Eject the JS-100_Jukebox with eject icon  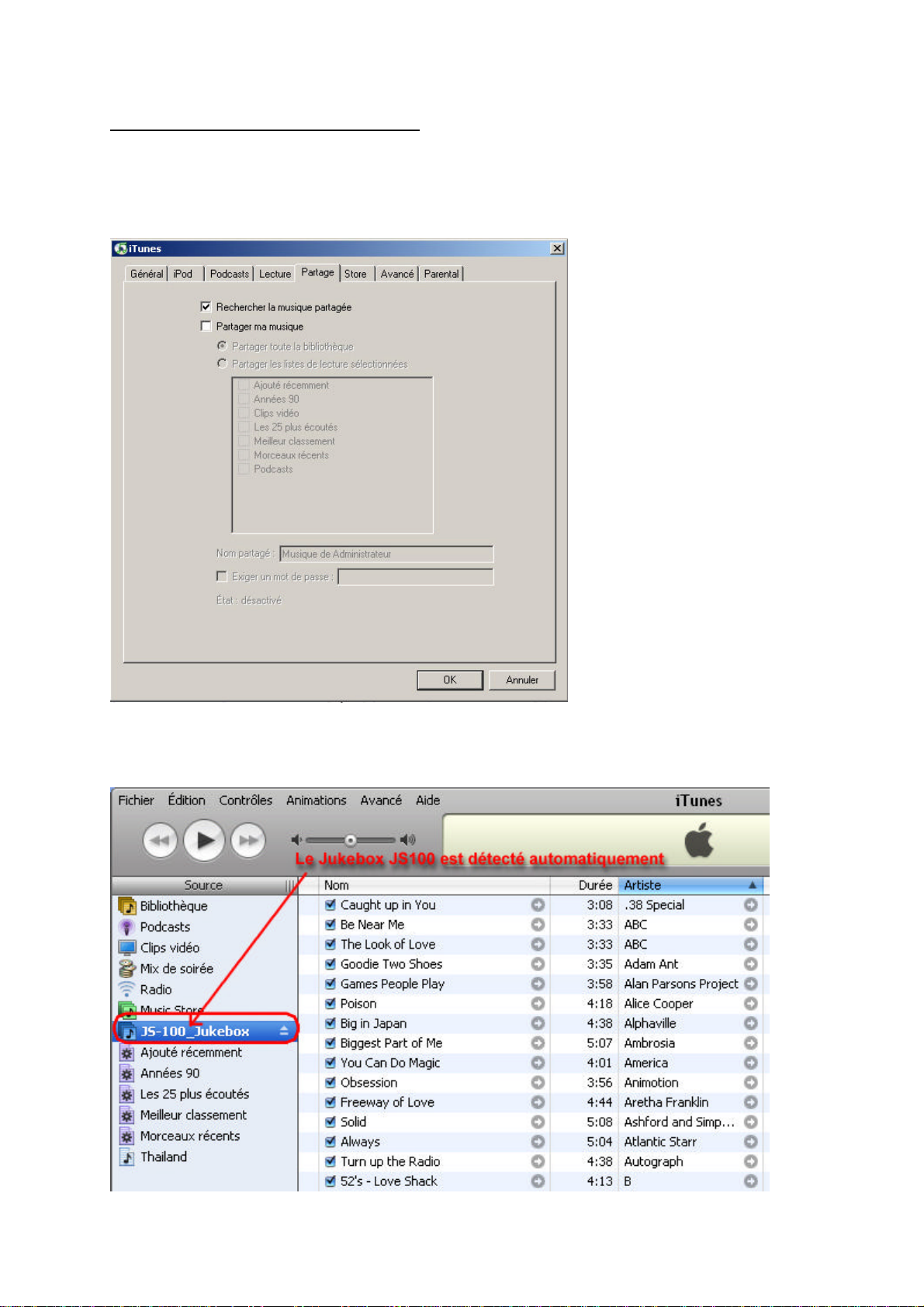(284, 1031)
